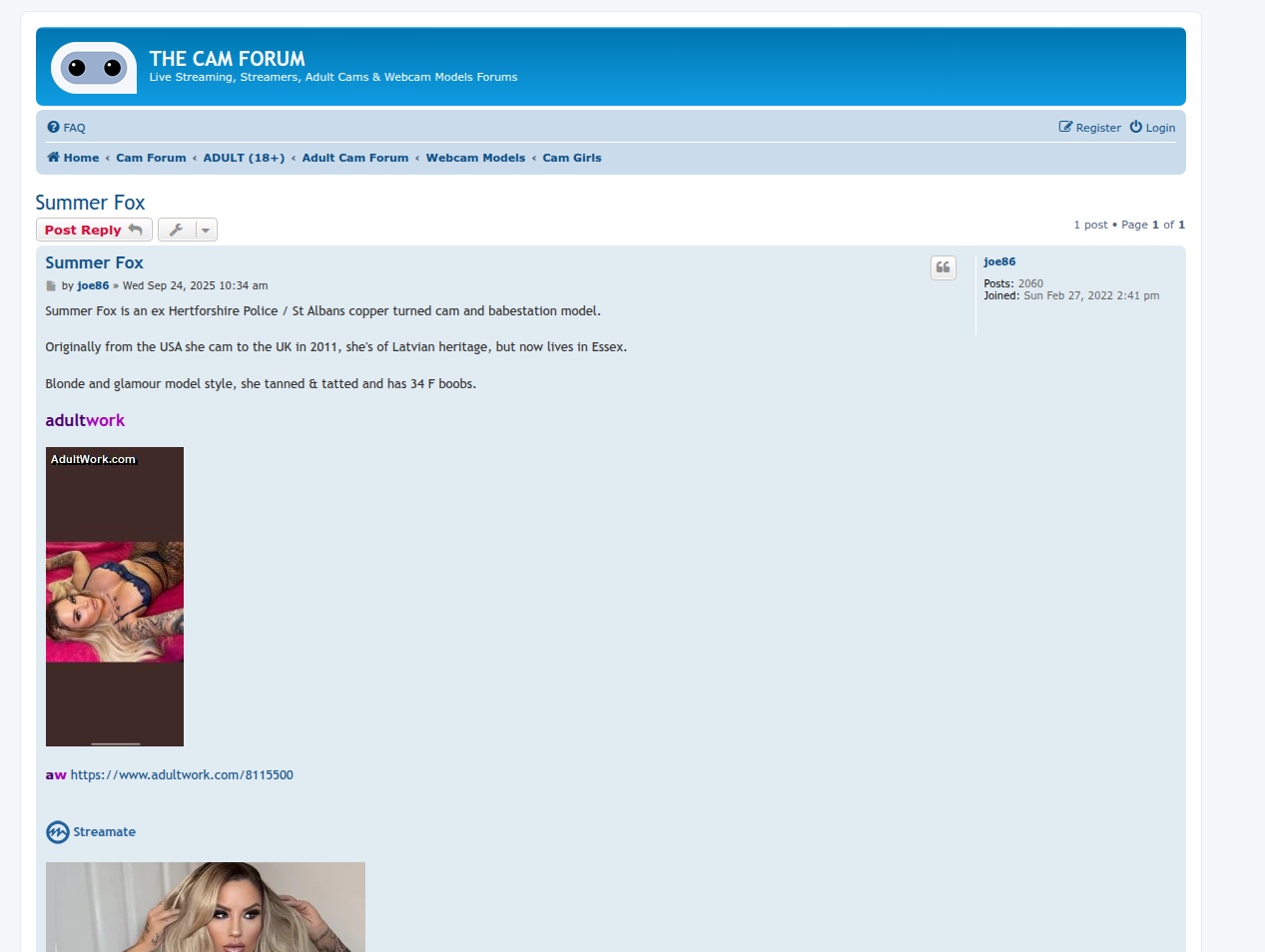Expand the topic tools dropdown arrow
Viewport: 1265px width, 952px height.
point(206,231)
